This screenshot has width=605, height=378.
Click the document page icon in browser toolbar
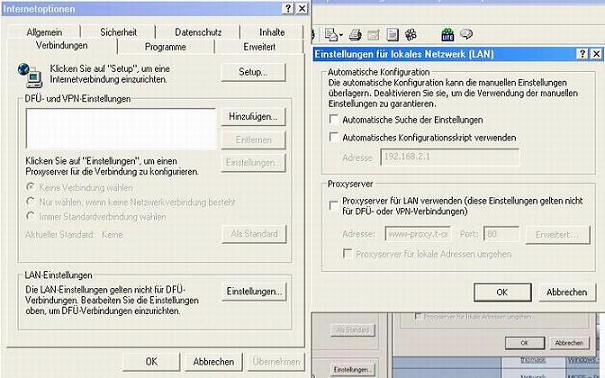392,35
